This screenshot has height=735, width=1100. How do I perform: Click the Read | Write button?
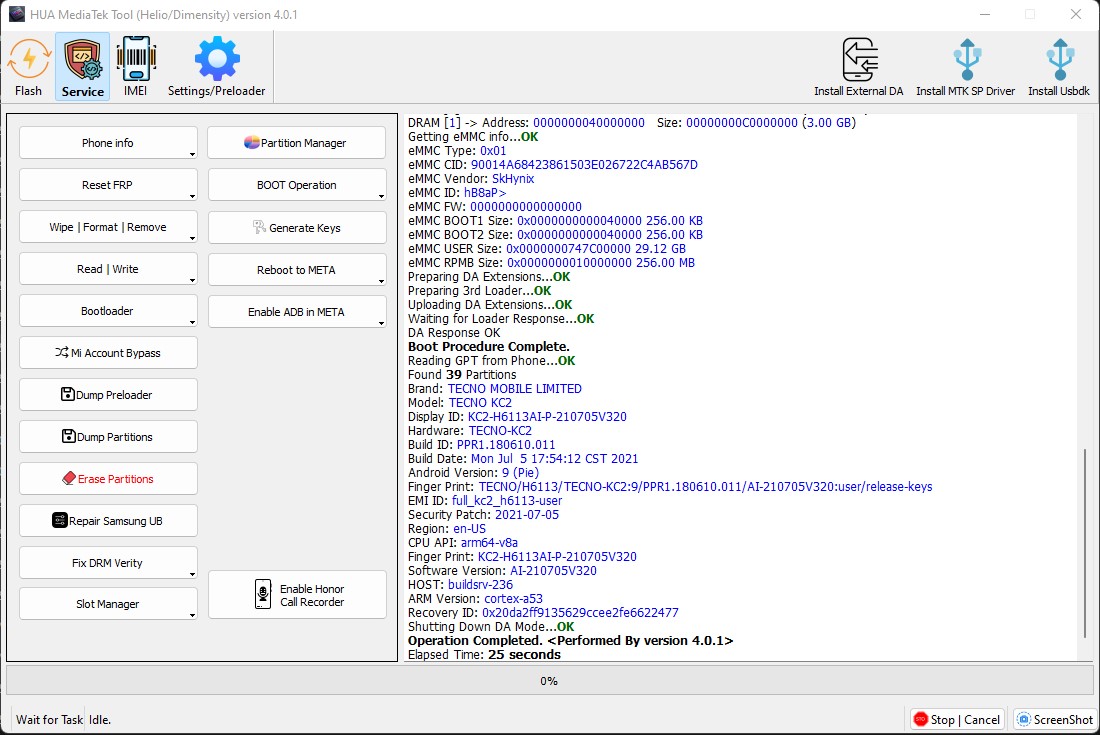click(x=108, y=269)
